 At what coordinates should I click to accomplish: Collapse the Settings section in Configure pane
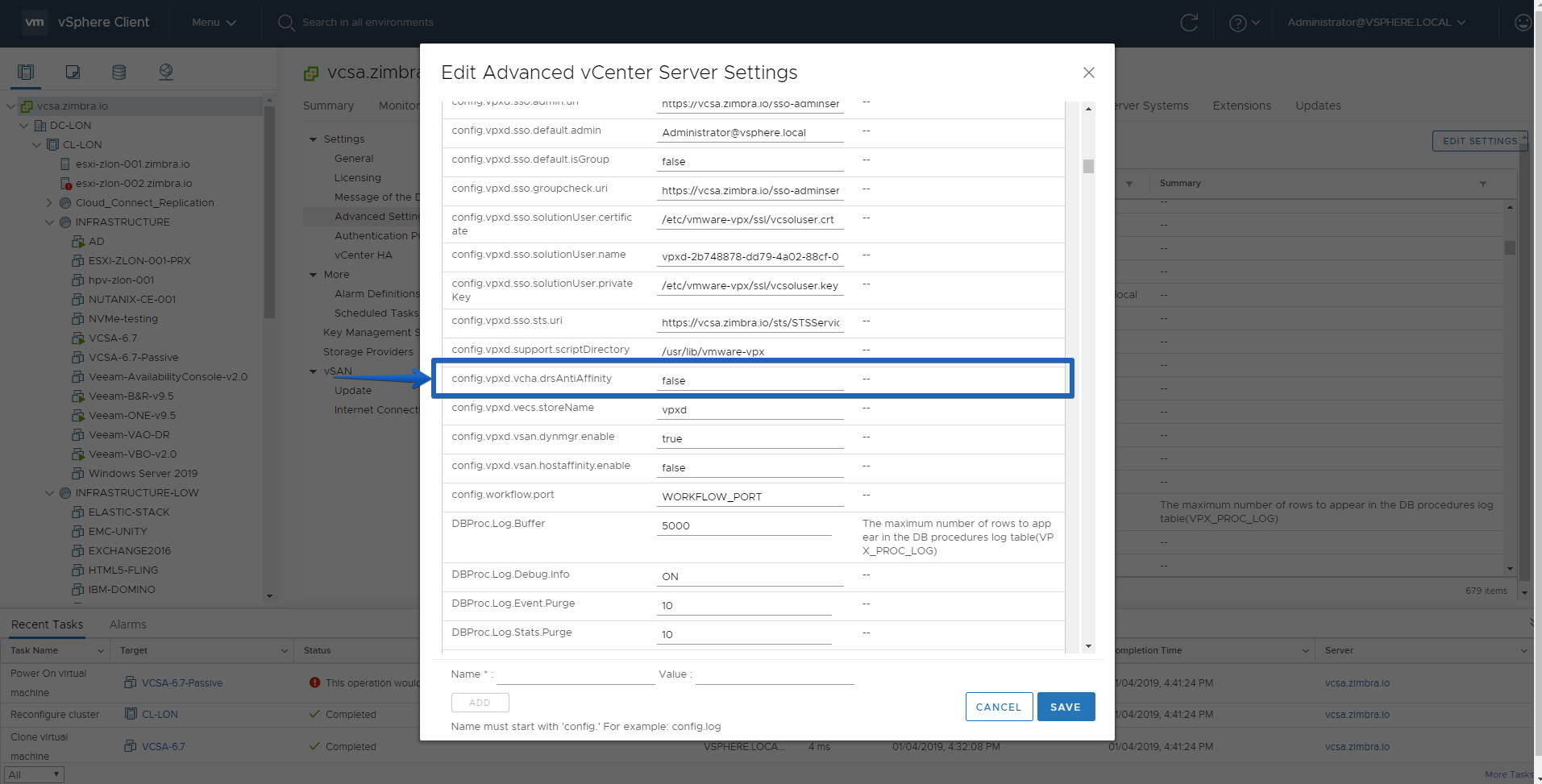[313, 139]
